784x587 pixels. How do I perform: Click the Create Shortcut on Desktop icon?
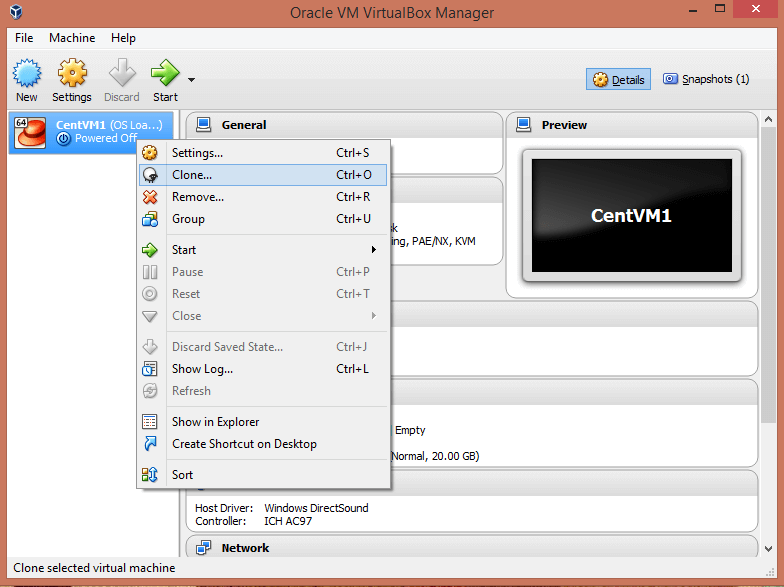click(x=150, y=444)
